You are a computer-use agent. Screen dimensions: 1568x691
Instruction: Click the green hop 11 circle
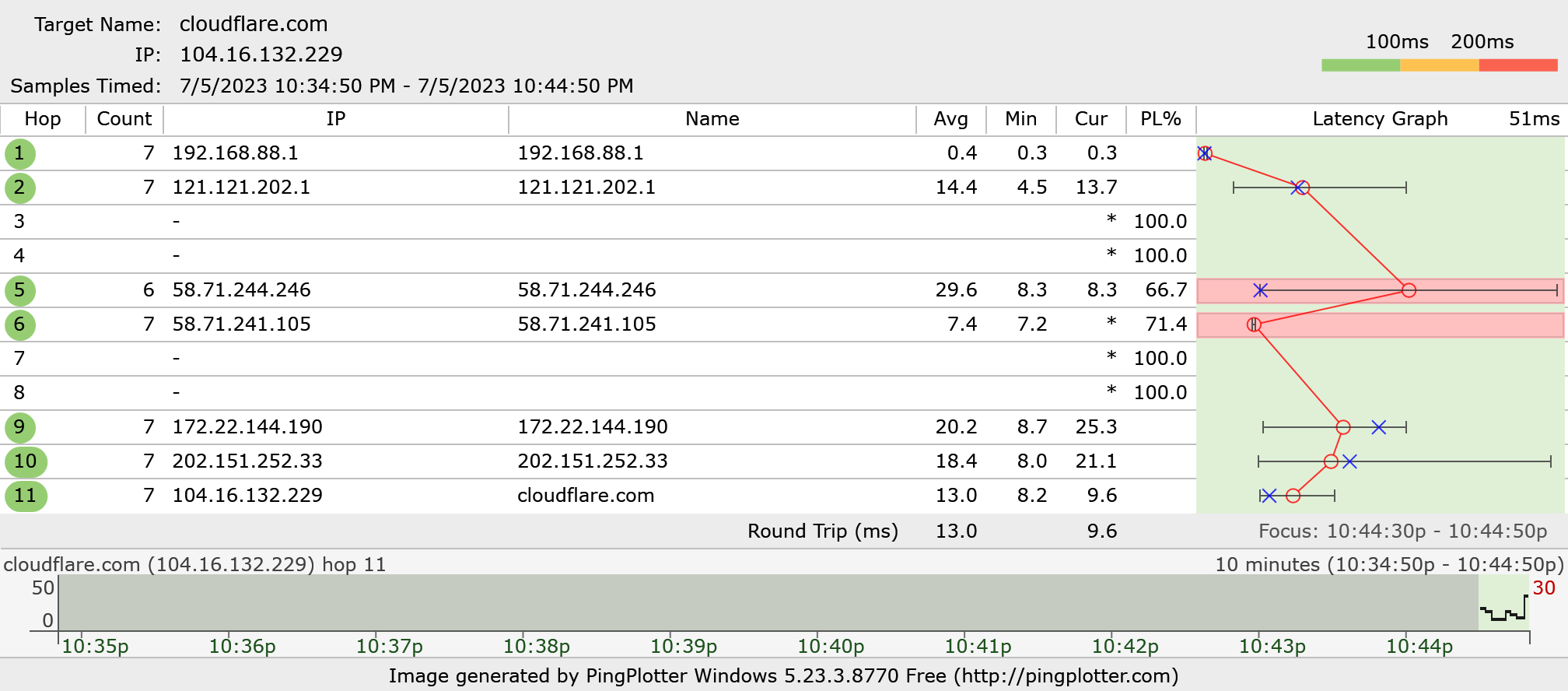point(26,496)
